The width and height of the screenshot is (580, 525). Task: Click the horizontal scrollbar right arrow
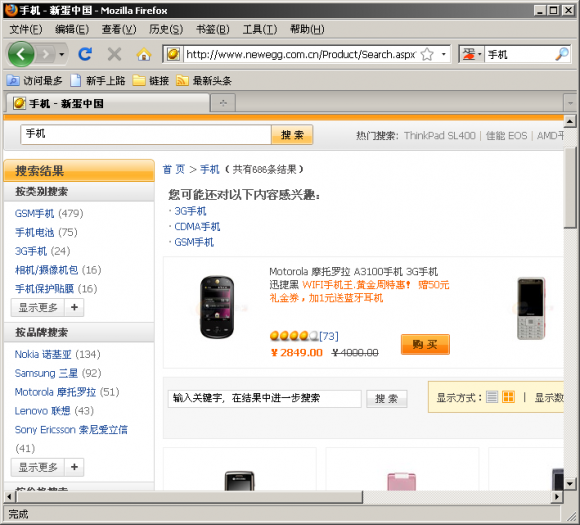click(557, 497)
